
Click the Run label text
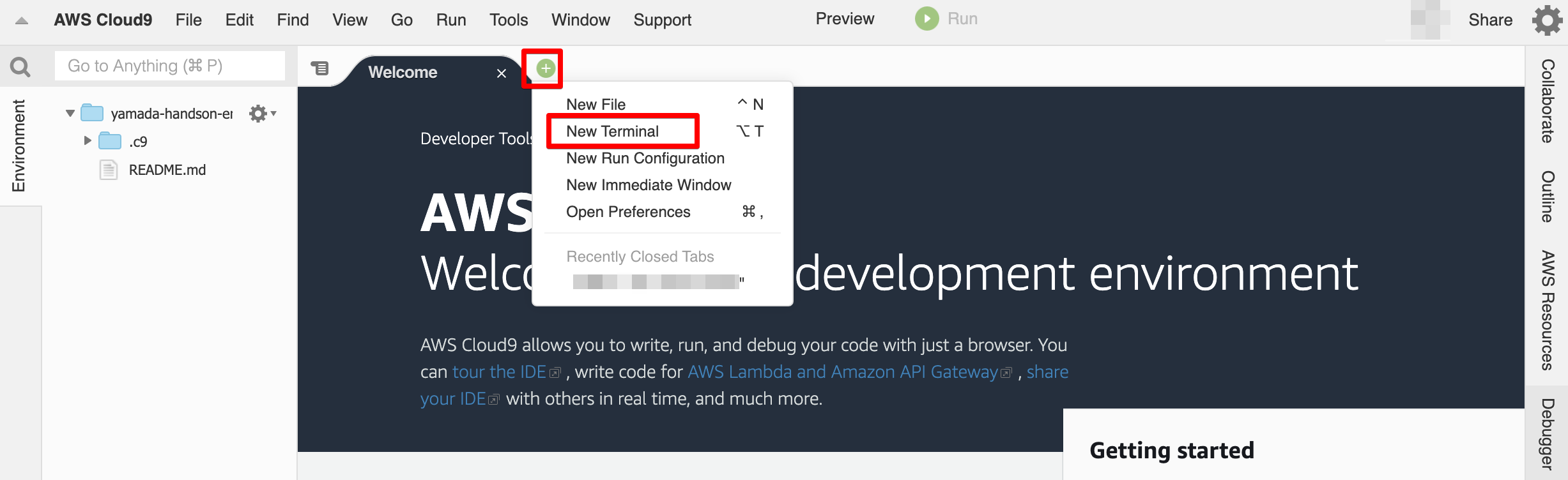click(x=962, y=19)
